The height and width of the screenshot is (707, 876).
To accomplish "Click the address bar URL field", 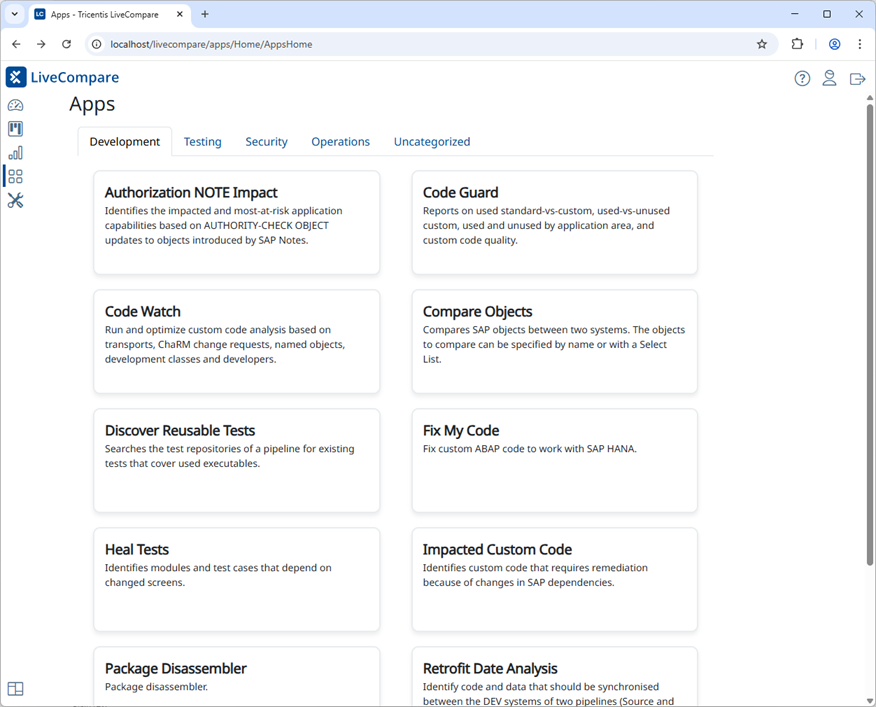I will tap(430, 44).
